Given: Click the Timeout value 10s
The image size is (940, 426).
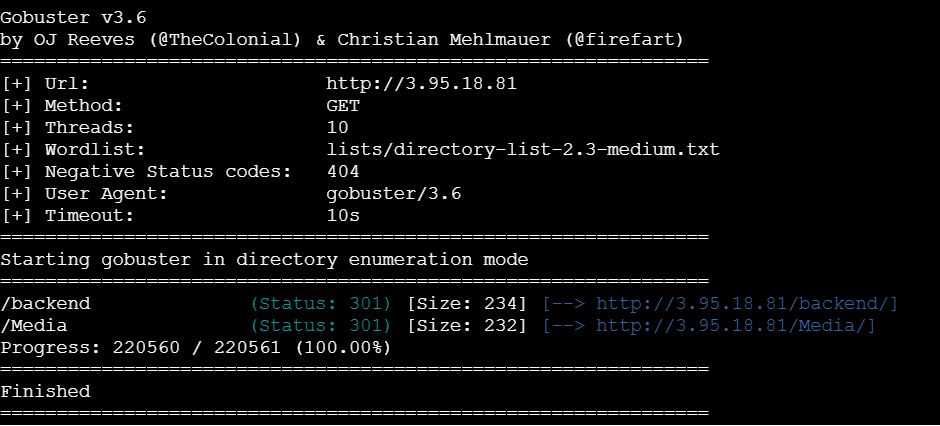Looking at the screenshot, I should point(343,216).
